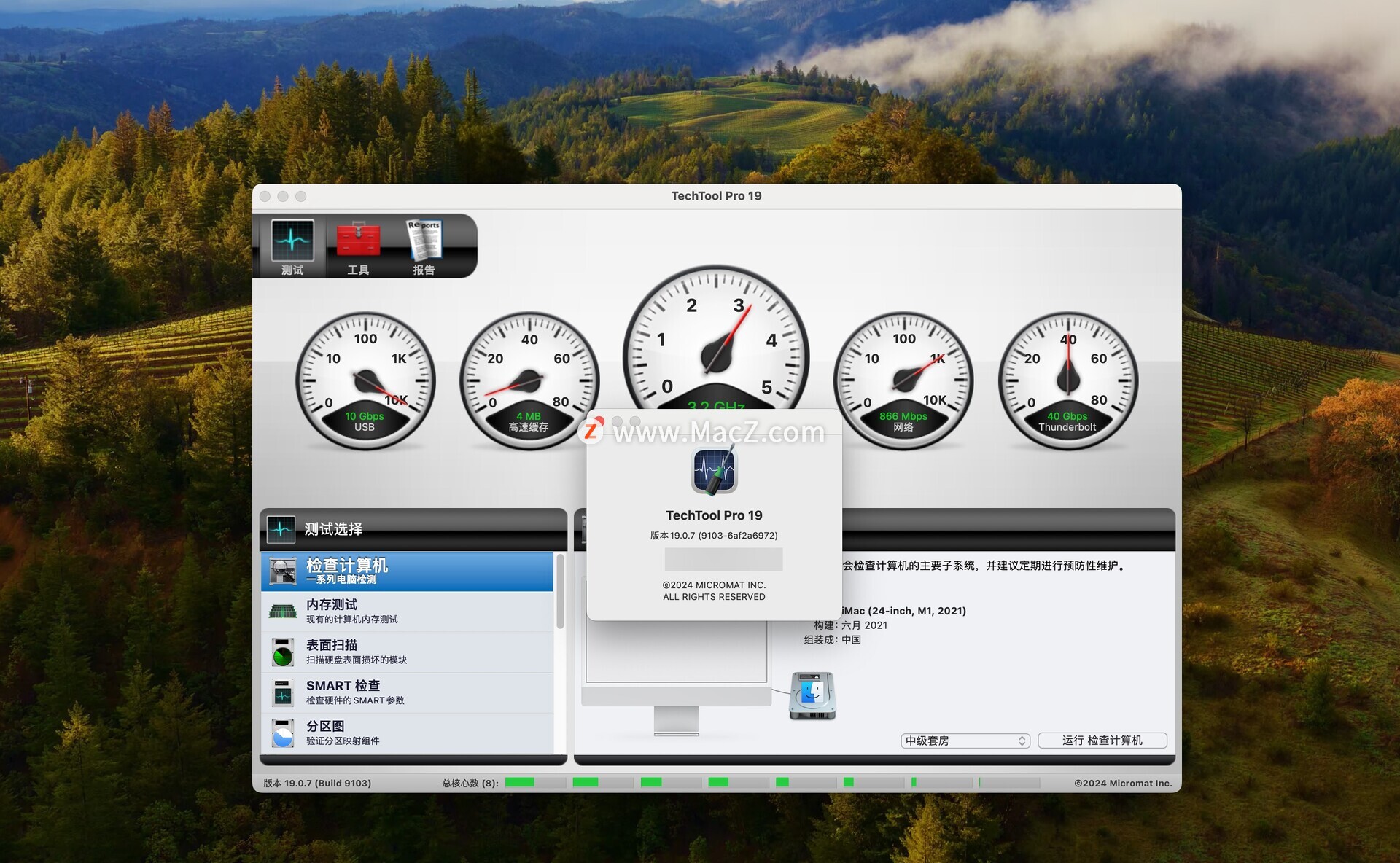Click the first green CPU core load bar

[x=520, y=783]
